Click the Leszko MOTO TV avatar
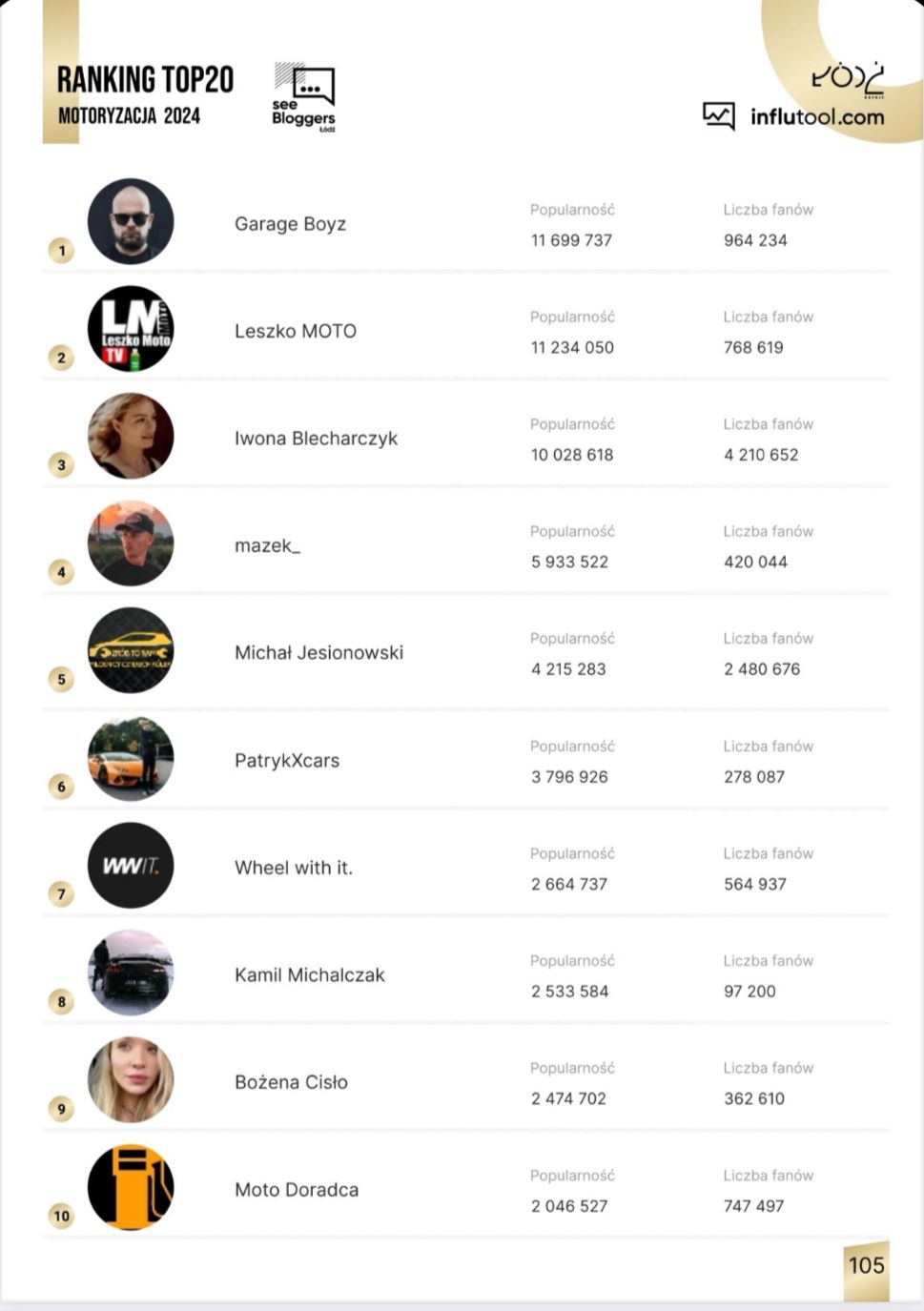The image size is (924, 1311). click(131, 329)
